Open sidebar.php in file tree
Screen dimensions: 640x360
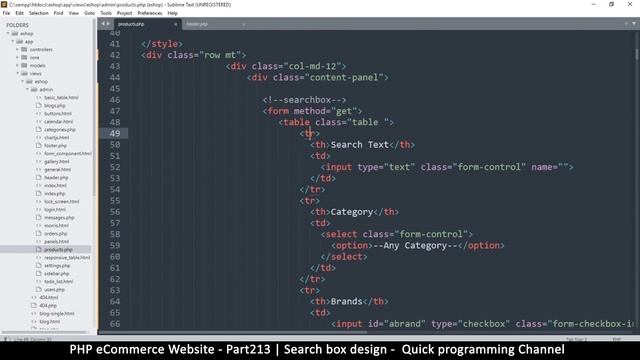pyautogui.click(x=57, y=273)
